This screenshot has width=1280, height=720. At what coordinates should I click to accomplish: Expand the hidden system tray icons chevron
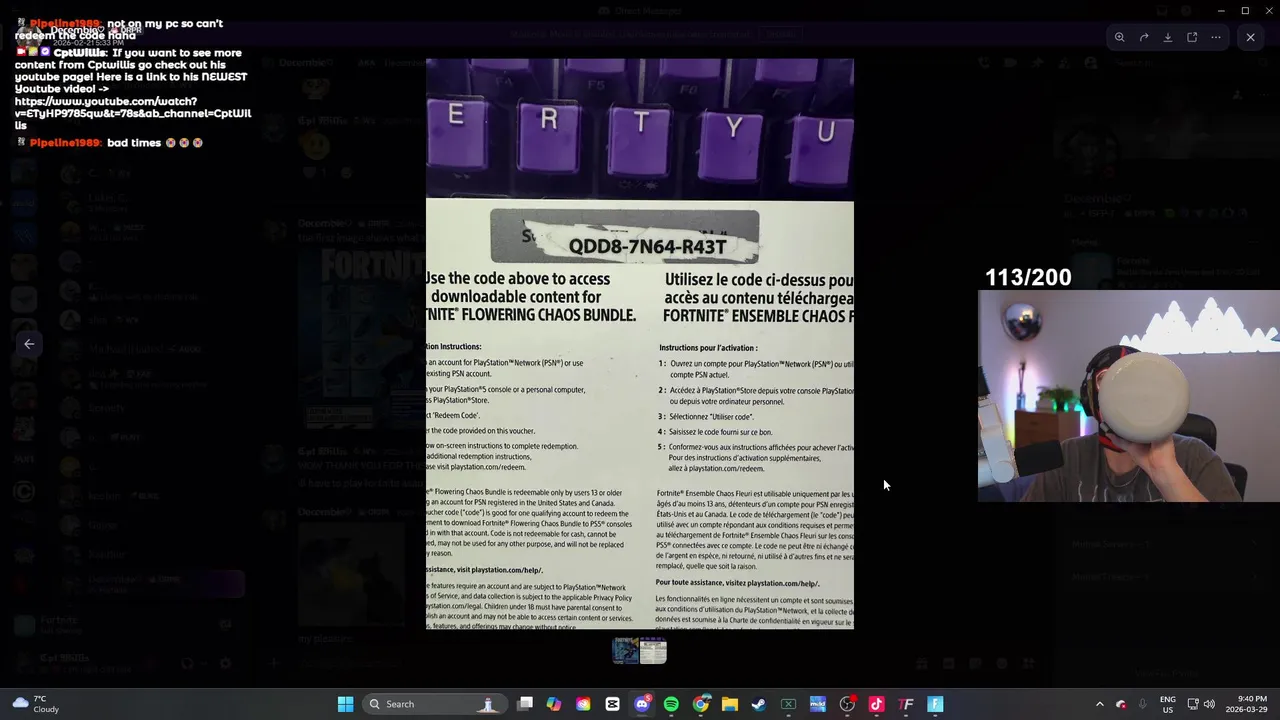1099,704
